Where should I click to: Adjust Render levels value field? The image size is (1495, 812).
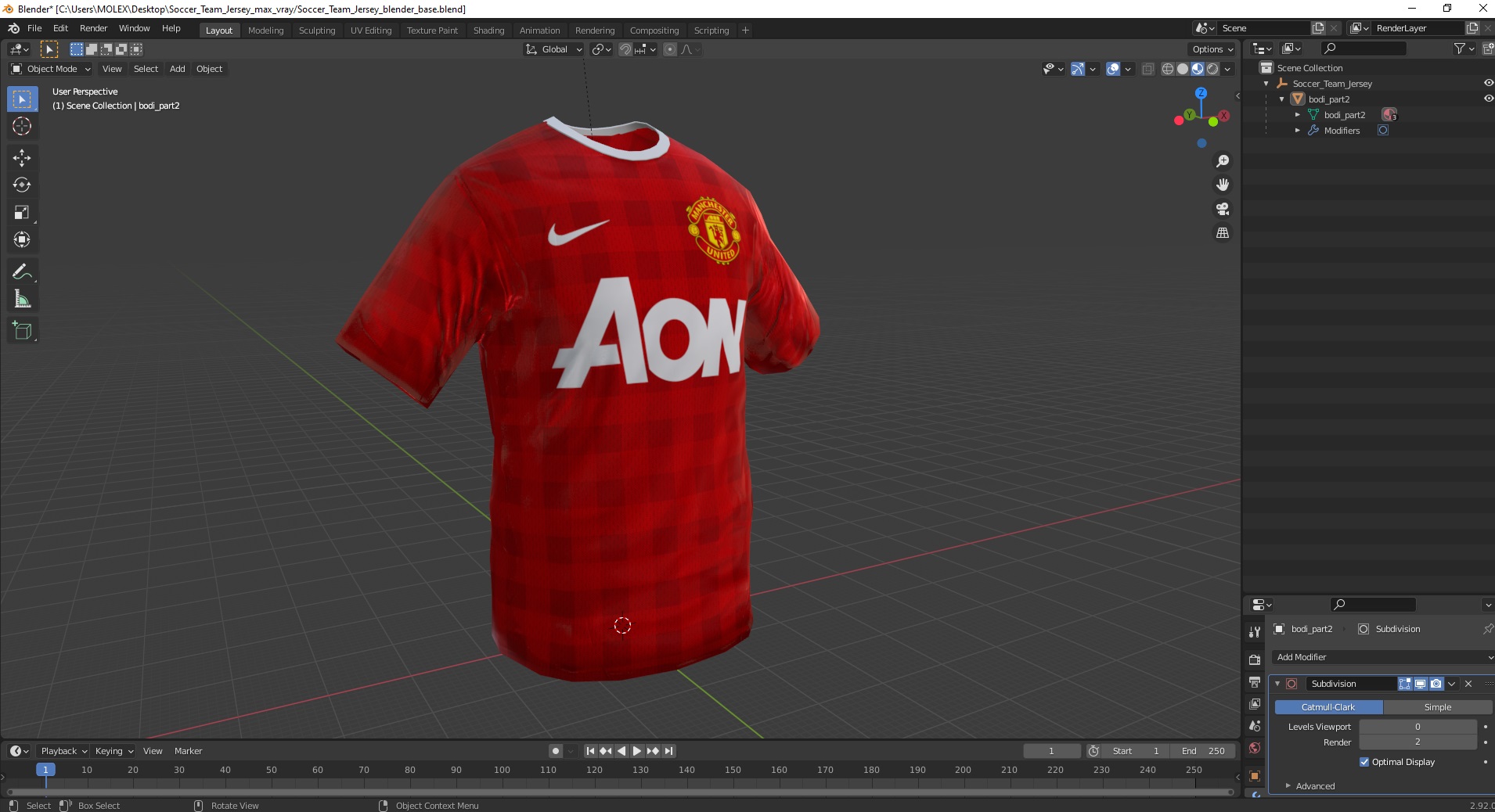1418,742
